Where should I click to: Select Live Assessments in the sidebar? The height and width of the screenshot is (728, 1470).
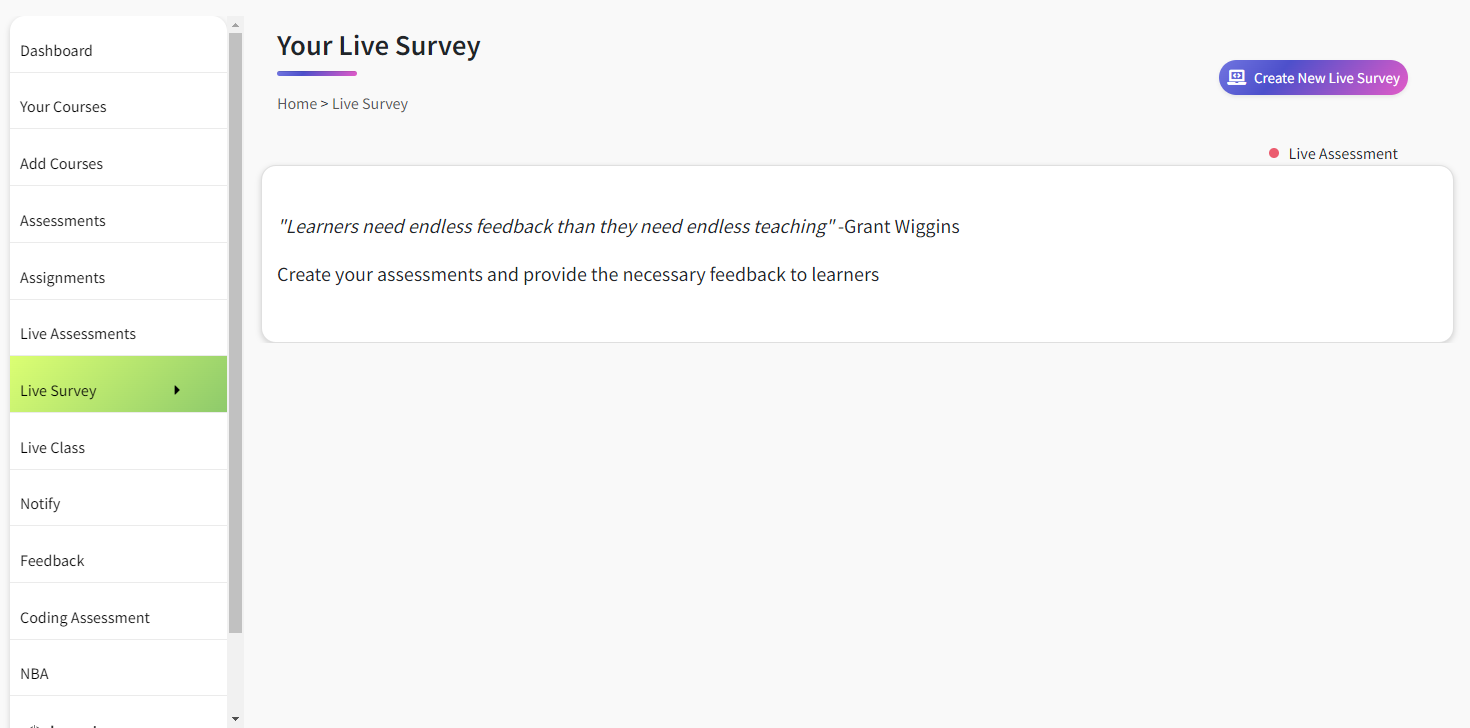tap(78, 333)
